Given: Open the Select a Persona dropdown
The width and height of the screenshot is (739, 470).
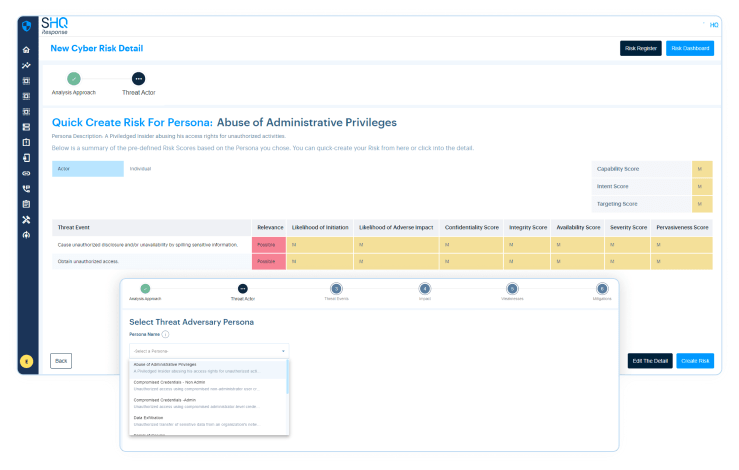Looking at the screenshot, I should [x=208, y=351].
